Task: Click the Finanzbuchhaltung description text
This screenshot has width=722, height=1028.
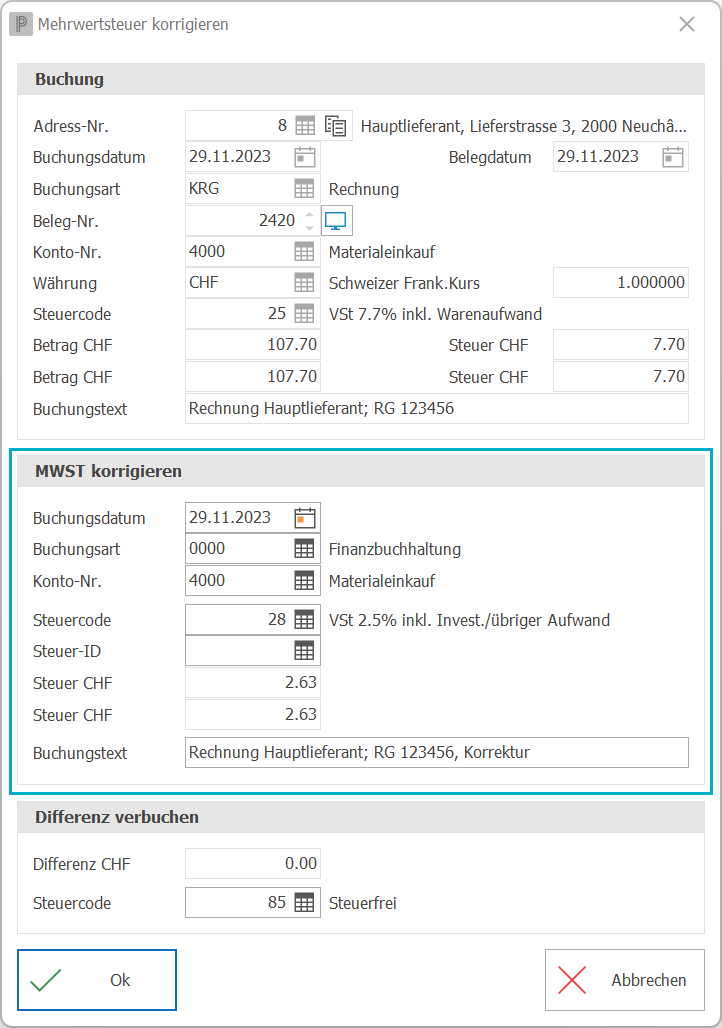Action: click(395, 549)
